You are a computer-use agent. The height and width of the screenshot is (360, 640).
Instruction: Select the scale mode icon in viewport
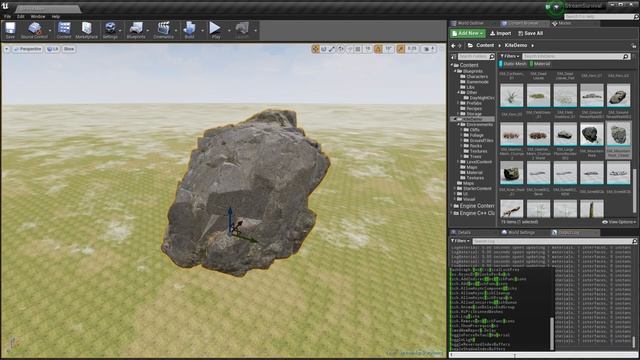point(332,49)
